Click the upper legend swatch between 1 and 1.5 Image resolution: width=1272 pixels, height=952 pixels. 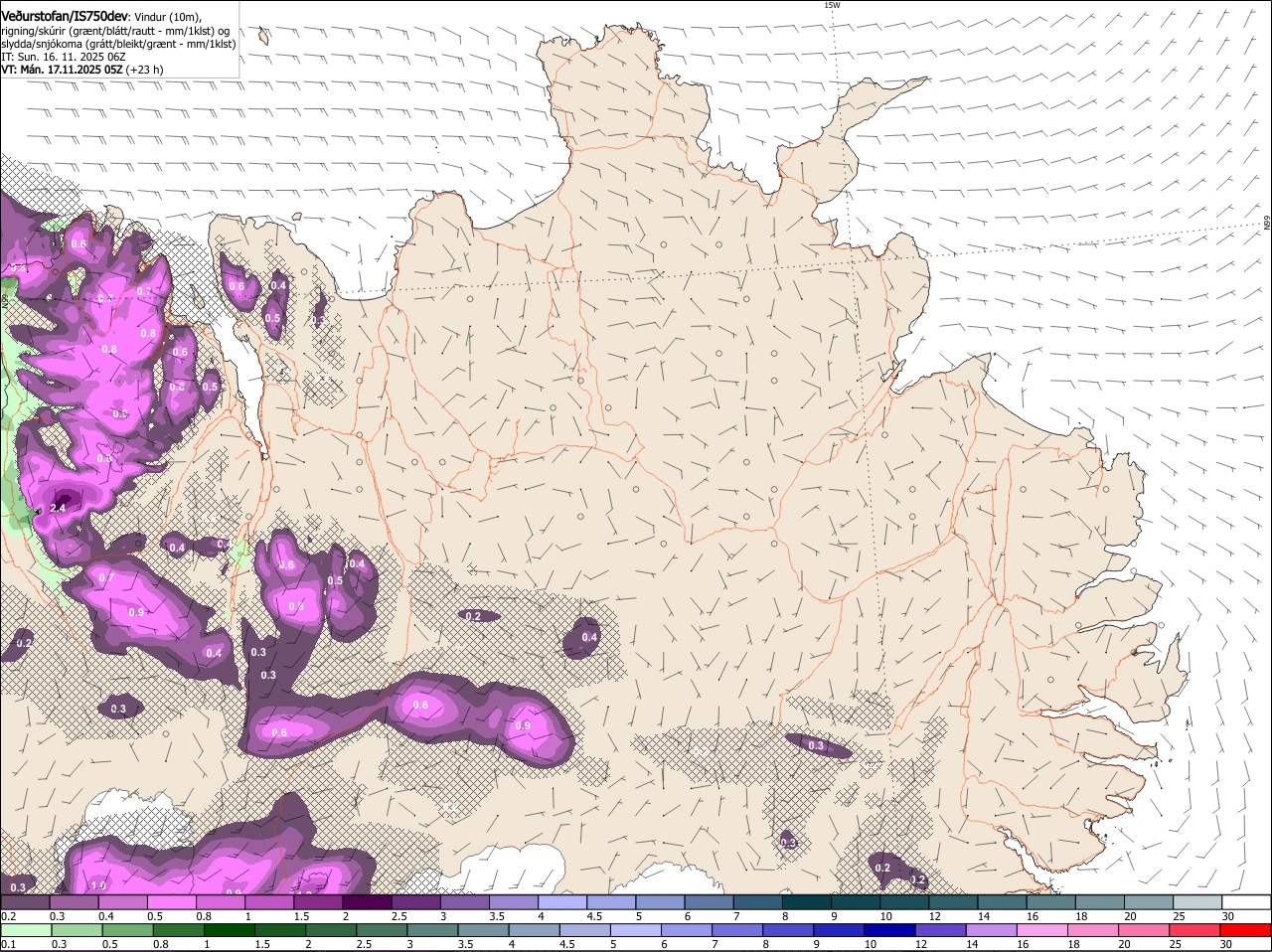coord(269,902)
